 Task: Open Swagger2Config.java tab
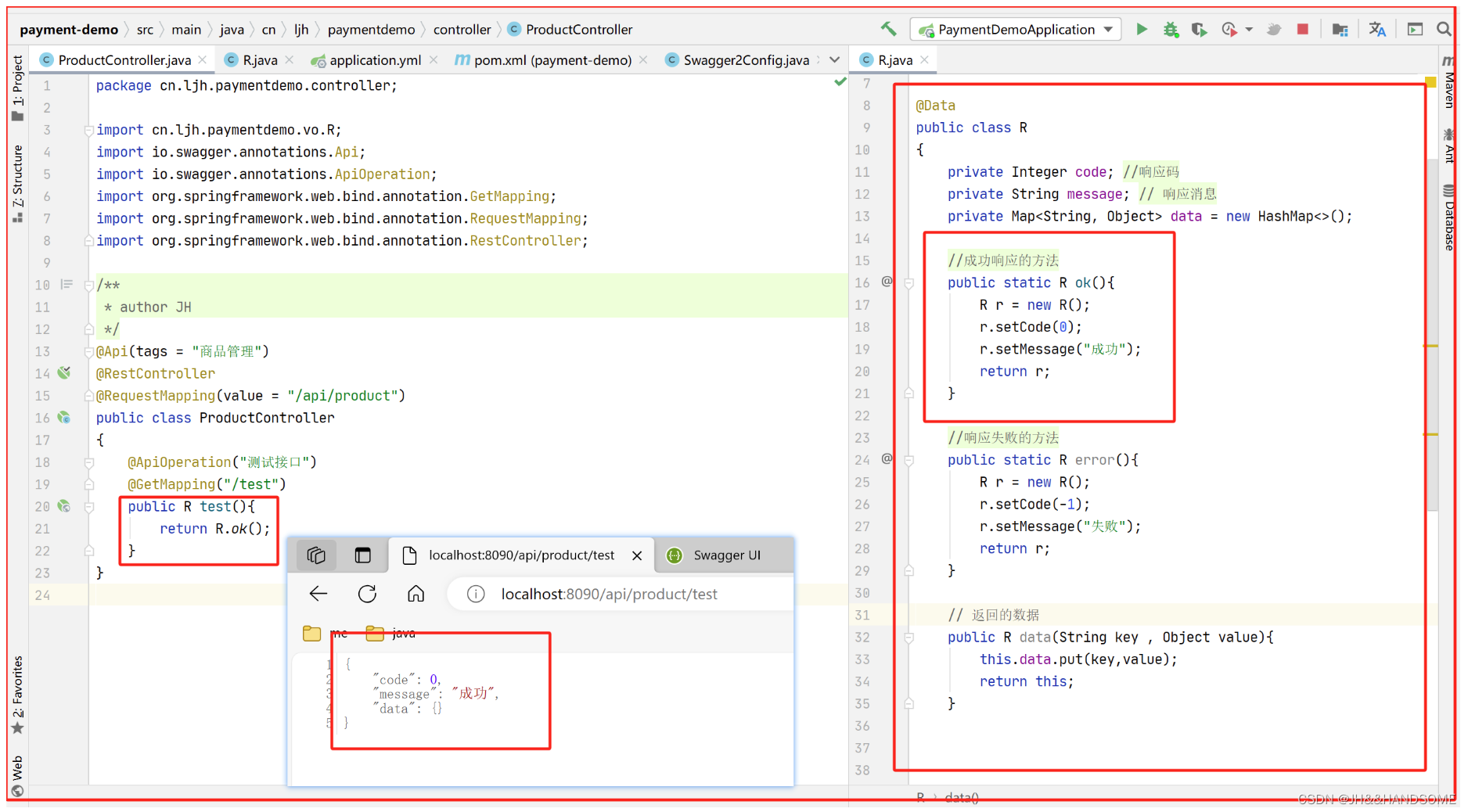coord(737,60)
